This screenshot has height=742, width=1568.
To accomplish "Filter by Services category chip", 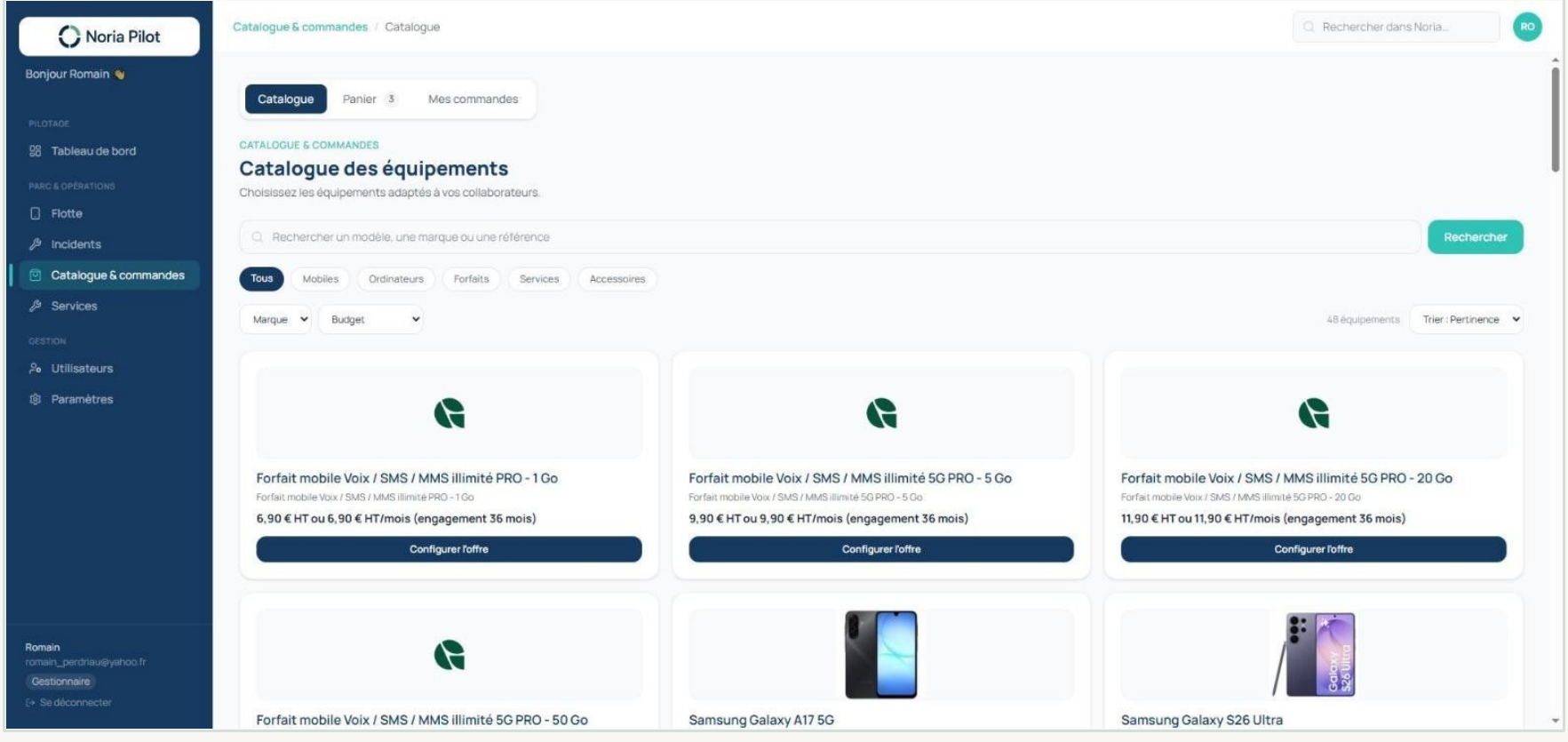I will click(539, 279).
